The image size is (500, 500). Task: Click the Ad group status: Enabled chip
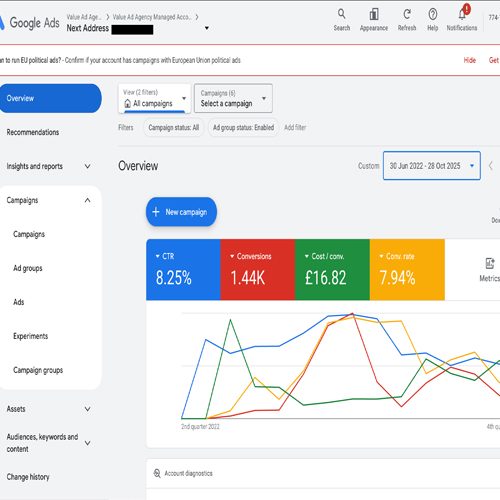(x=243, y=127)
